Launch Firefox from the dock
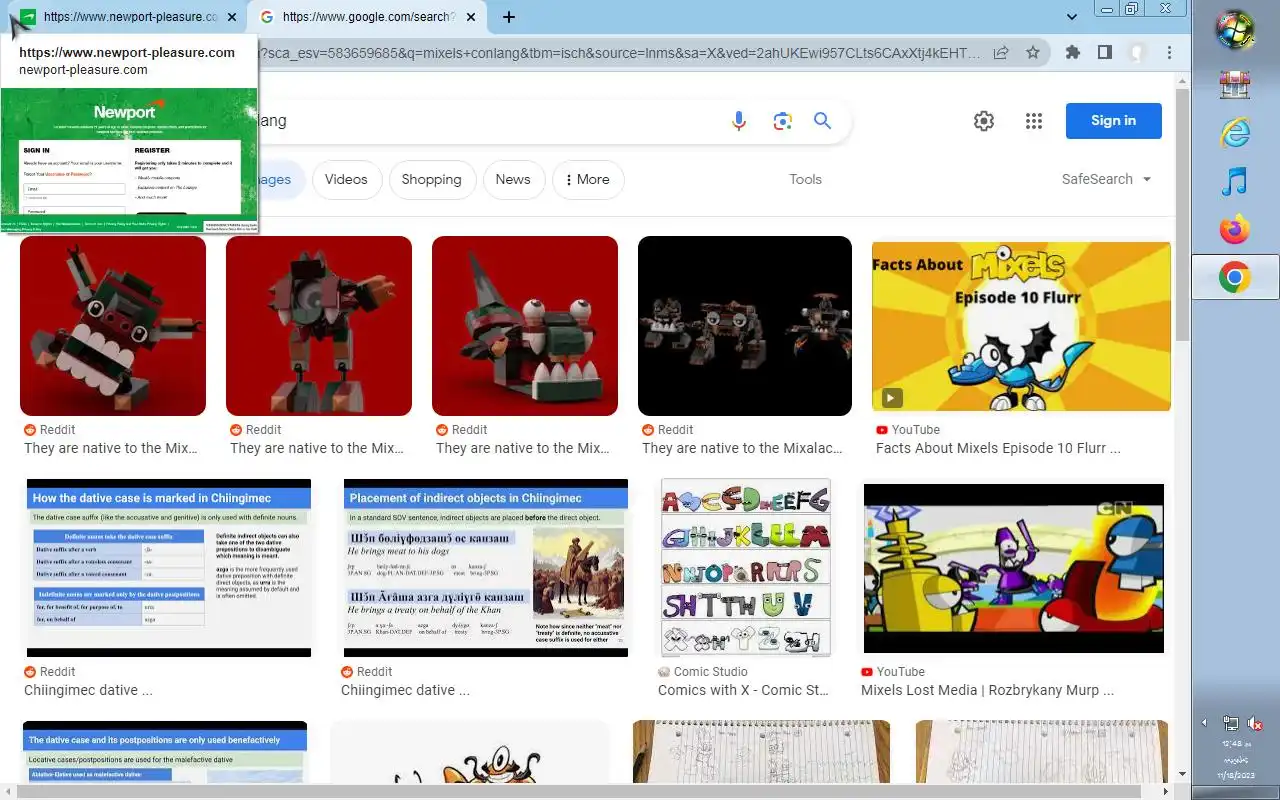 click(x=1235, y=230)
